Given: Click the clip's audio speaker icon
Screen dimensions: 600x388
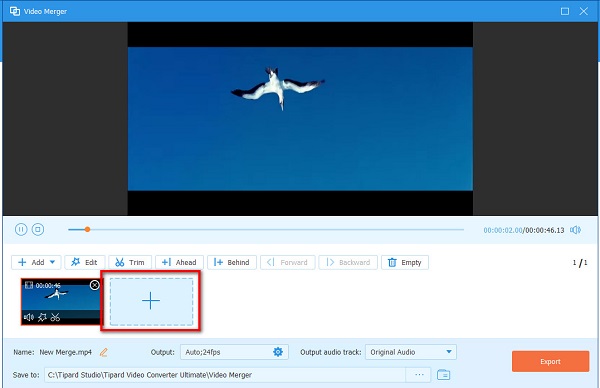Looking at the screenshot, I should [x=29, y=317].
